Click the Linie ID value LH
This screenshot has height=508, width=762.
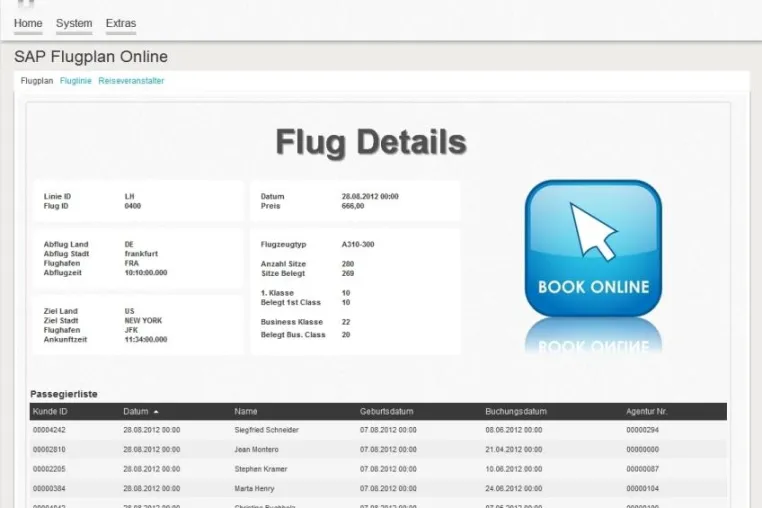tap(129, 196)
